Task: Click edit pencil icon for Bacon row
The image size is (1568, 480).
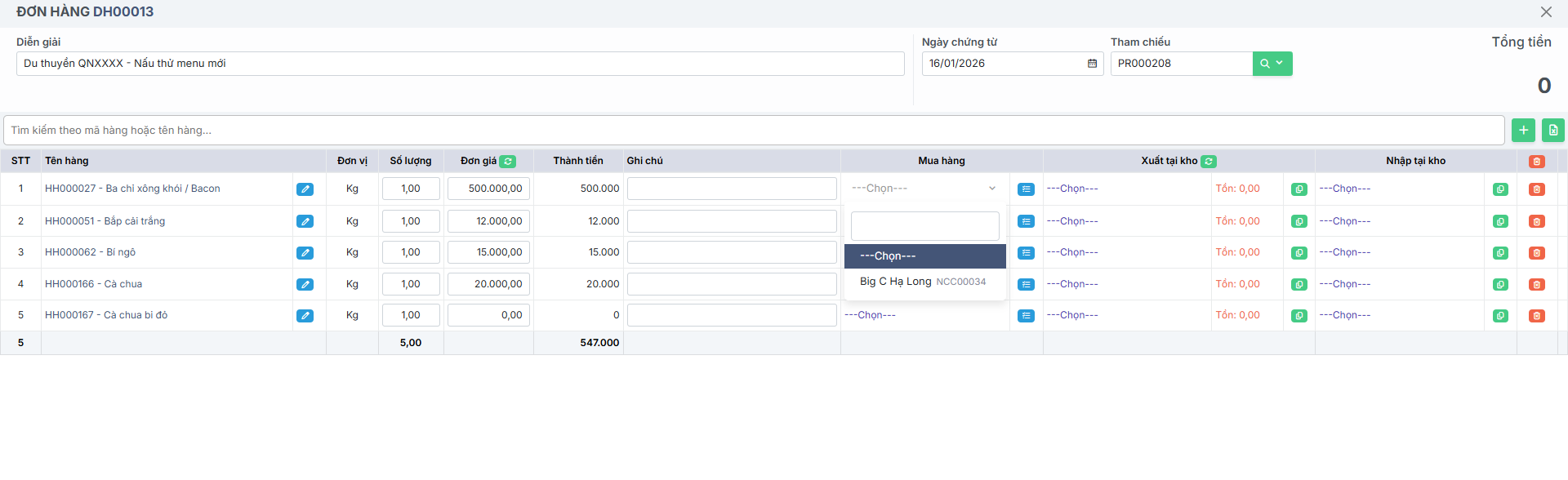Action: pos(305,189)
